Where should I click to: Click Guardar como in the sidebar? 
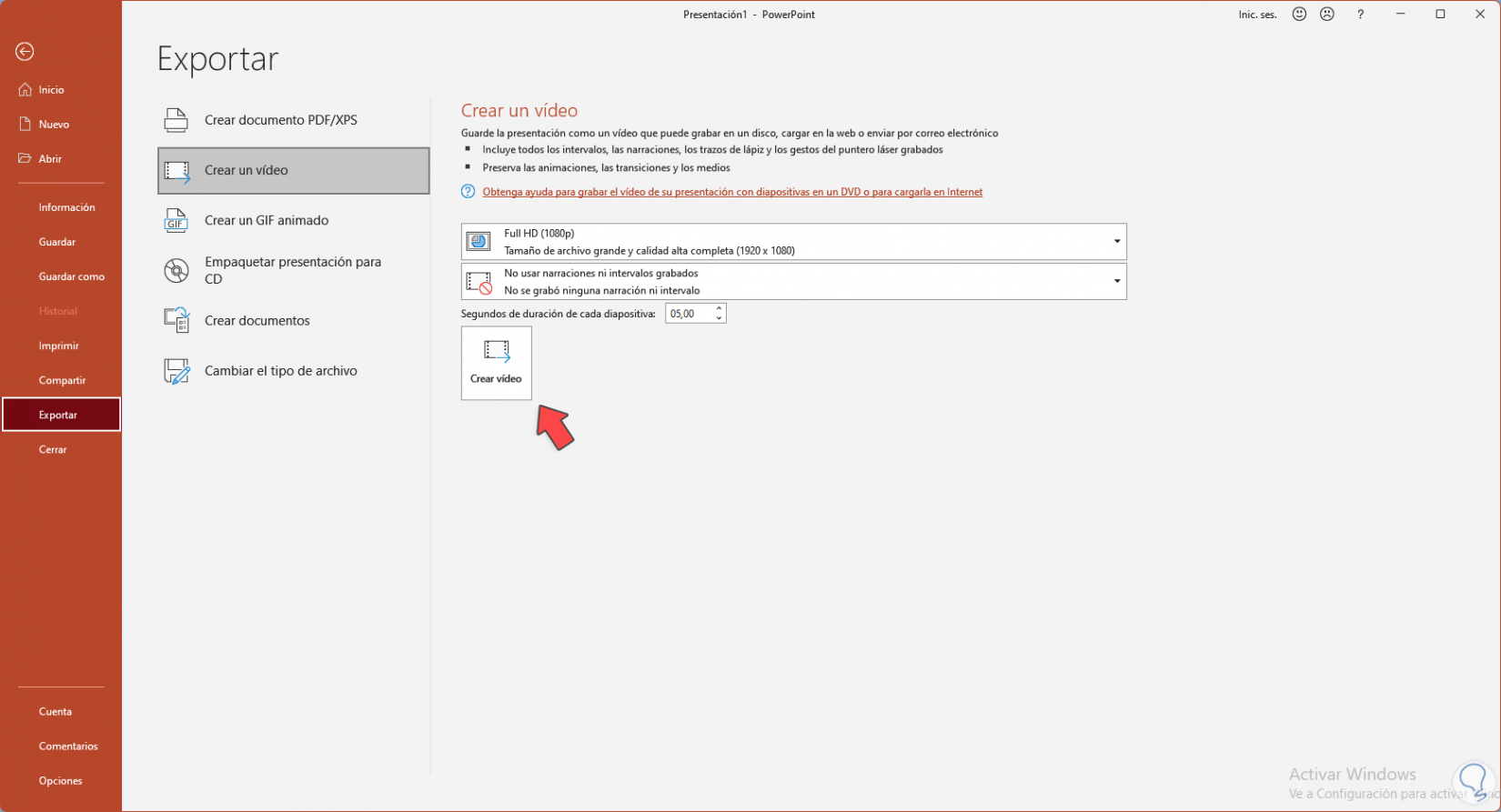click(x=61, y=276)
